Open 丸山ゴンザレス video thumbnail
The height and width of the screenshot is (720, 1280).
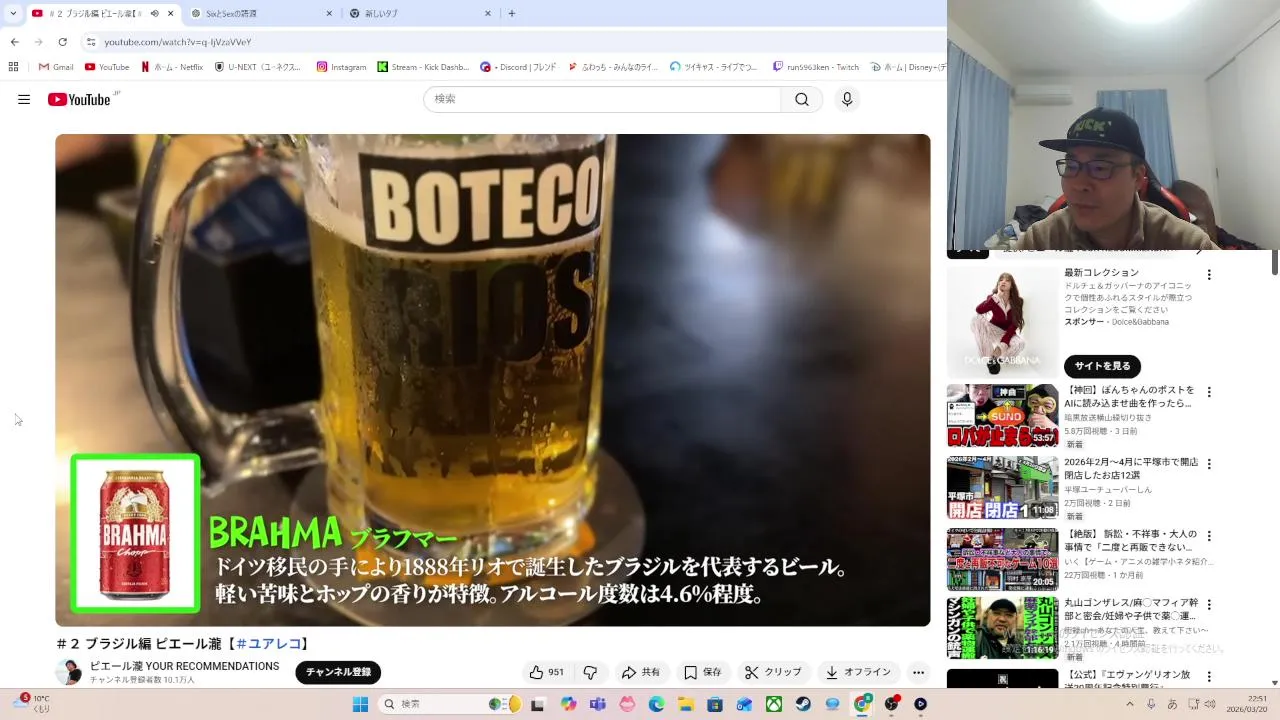[1002, 628]
